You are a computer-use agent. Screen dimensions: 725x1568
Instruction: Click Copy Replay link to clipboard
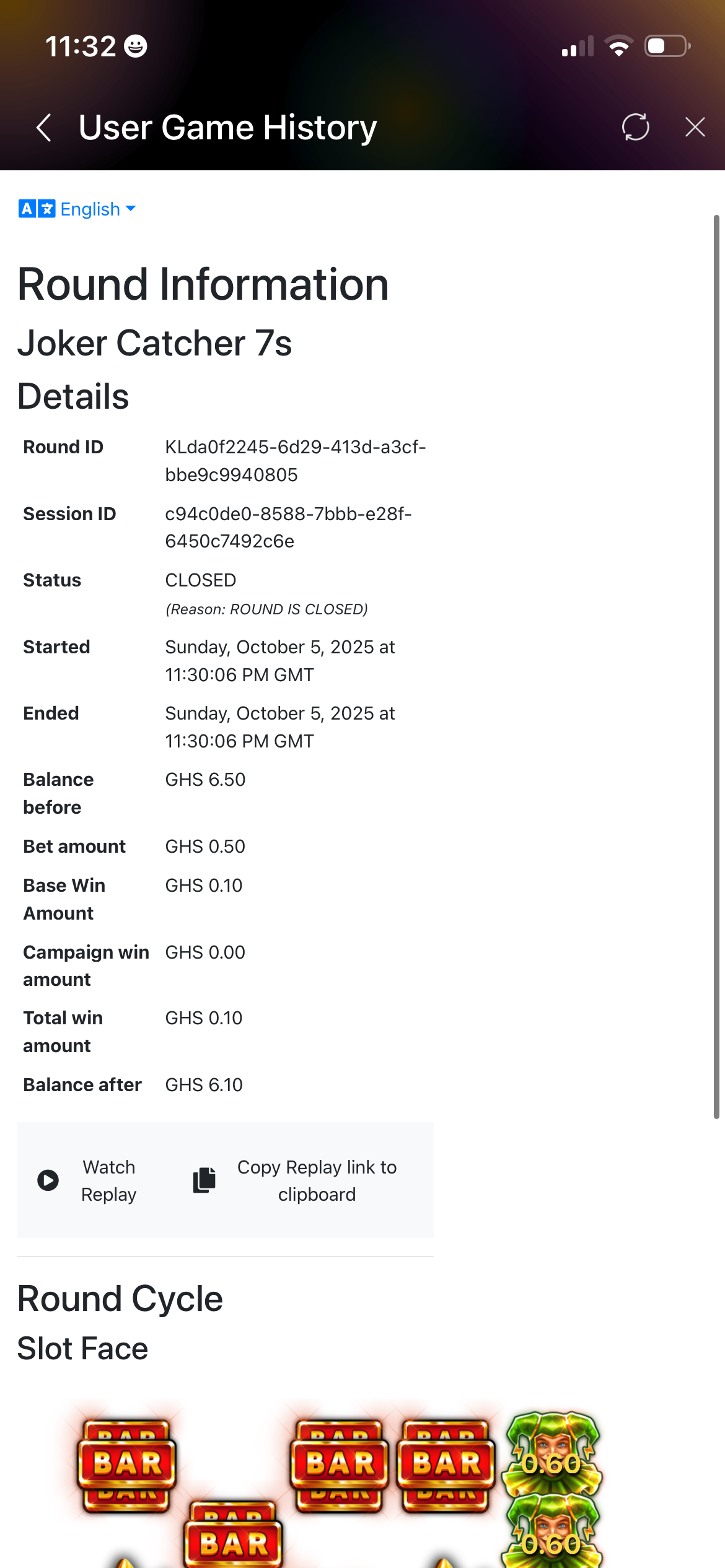click(x=317, y=1180)
